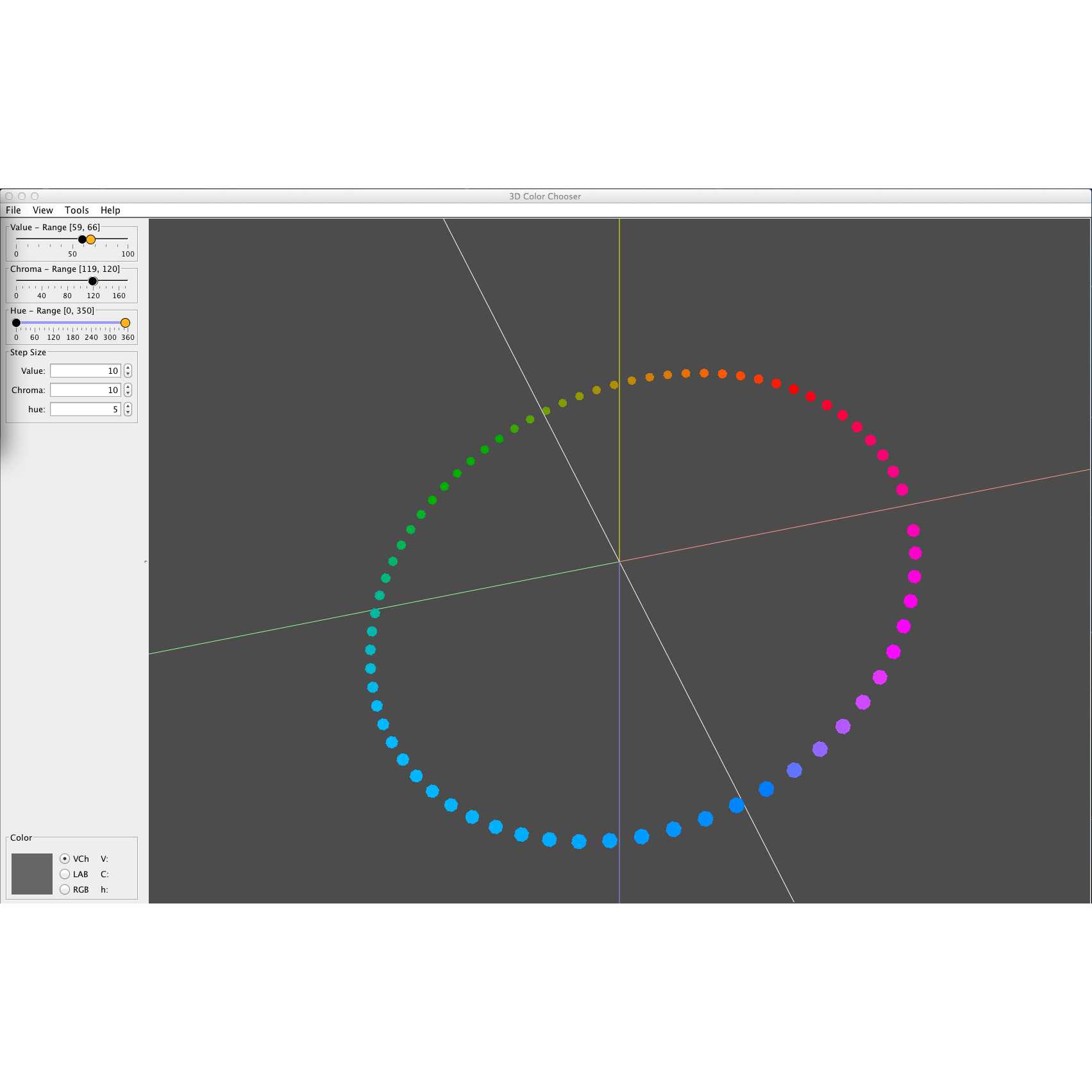Viewport: 1092px width, 1092px height.
Task: Open the Help menu
Action: pyautogui.click(x=110, y=210)
